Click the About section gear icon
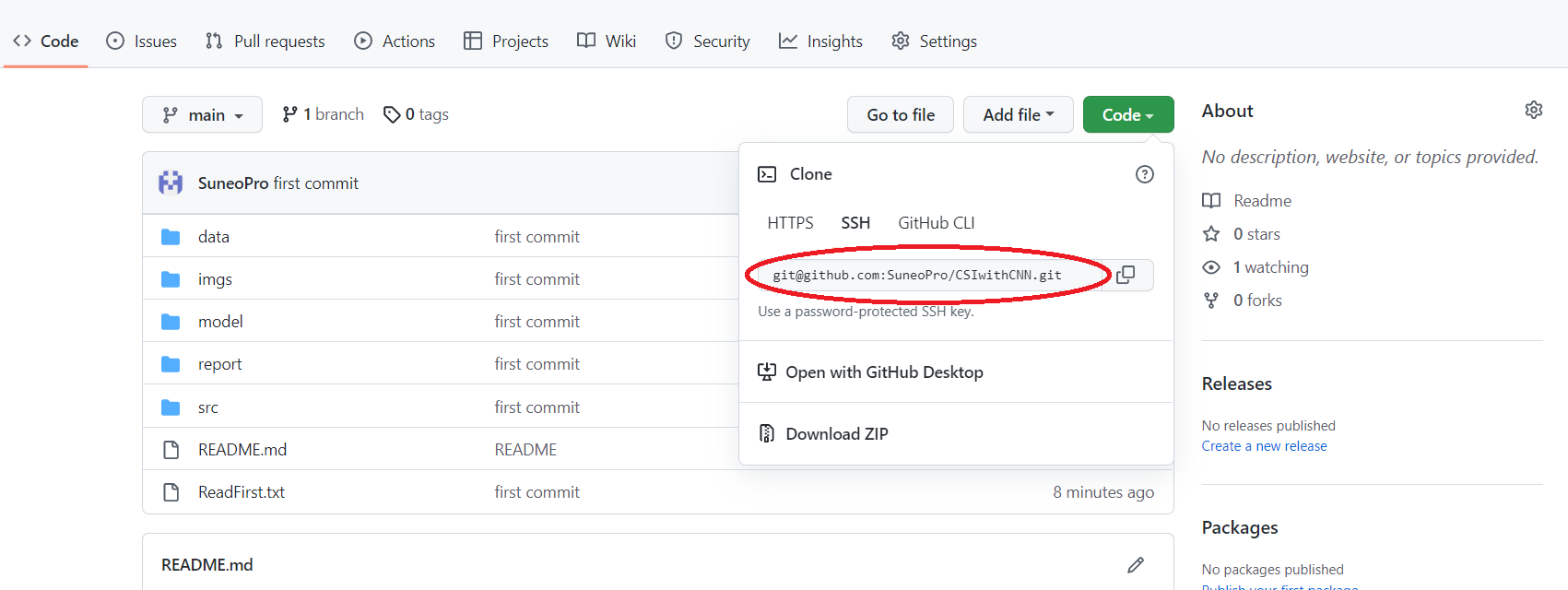Image resolution: width=1568 pixels, height=590 pixels. point(1534,110)
